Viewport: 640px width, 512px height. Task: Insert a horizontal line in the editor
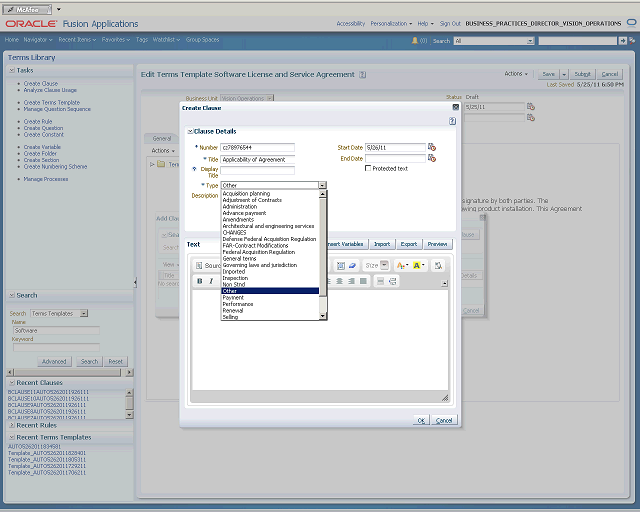[380, 281]
